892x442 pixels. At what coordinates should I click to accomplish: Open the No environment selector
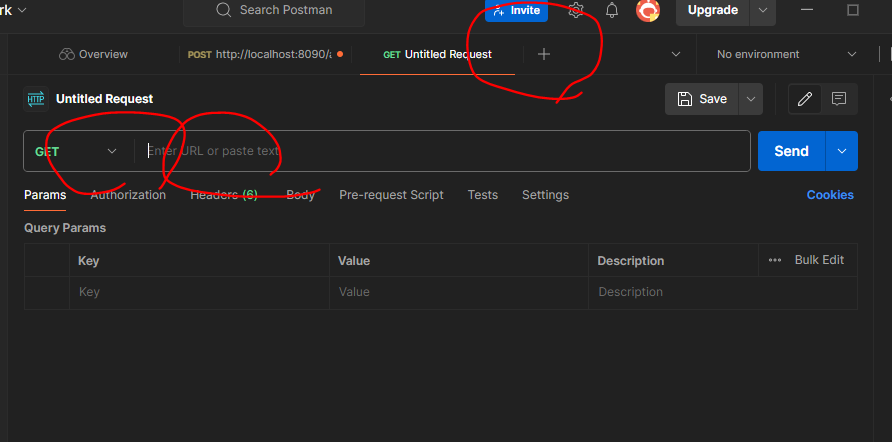[786, 54]
